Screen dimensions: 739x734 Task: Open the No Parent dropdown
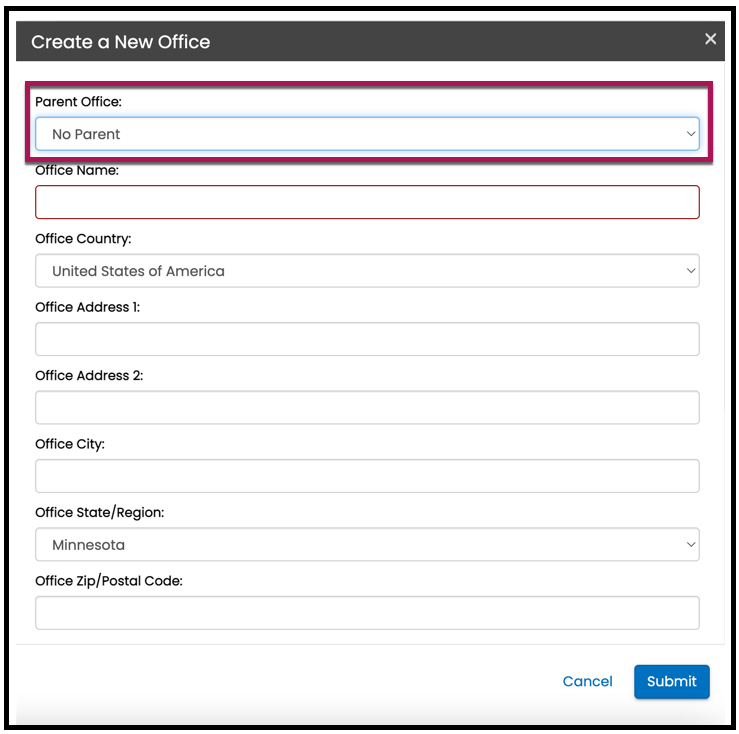point(367,134)
